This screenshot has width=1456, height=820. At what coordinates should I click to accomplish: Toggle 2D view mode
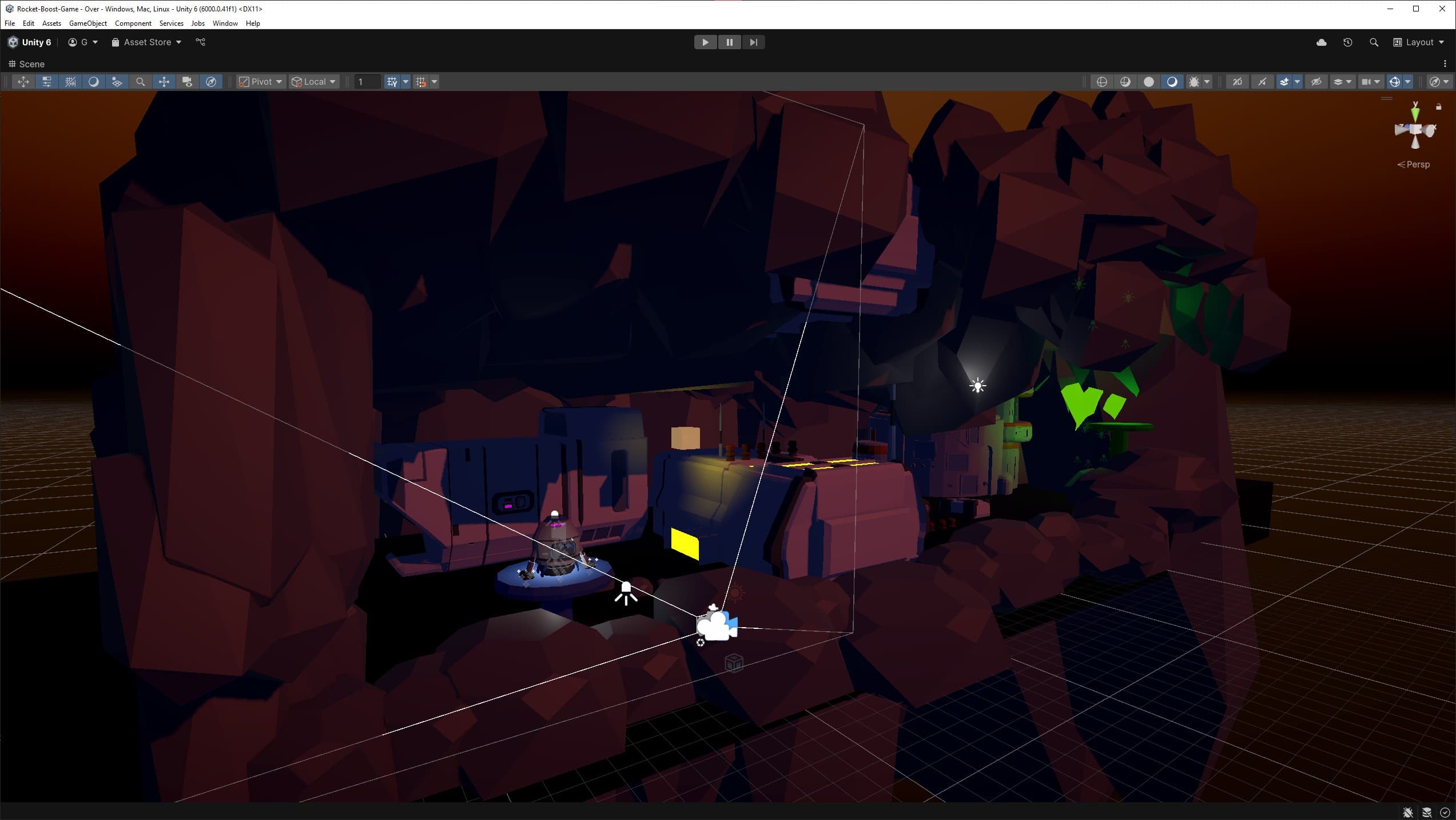[x=1237, y=82]
